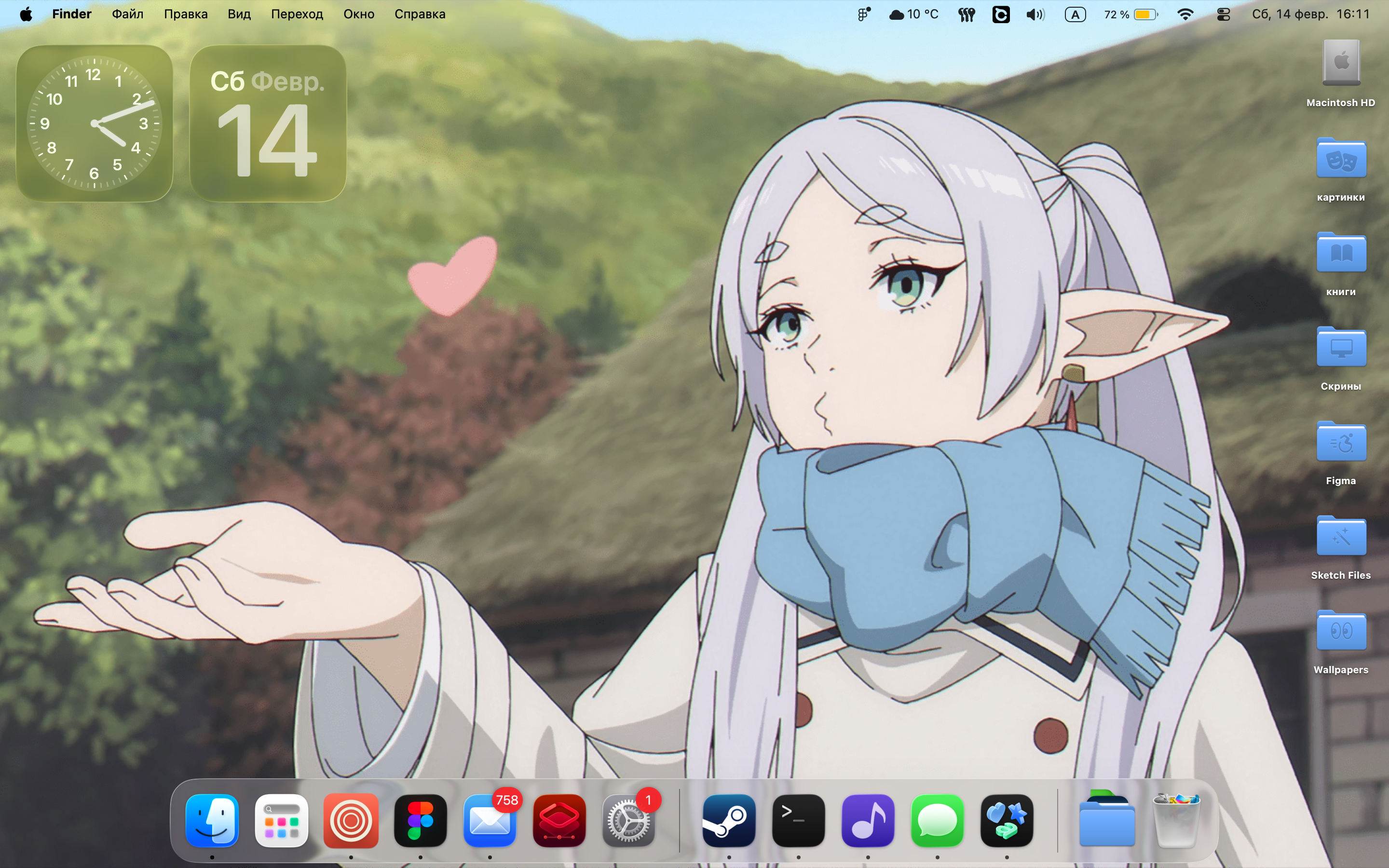Screen dimensions: 1389x868
Task: Open Launchpad apps grid icon
Action: coord(281,821)
